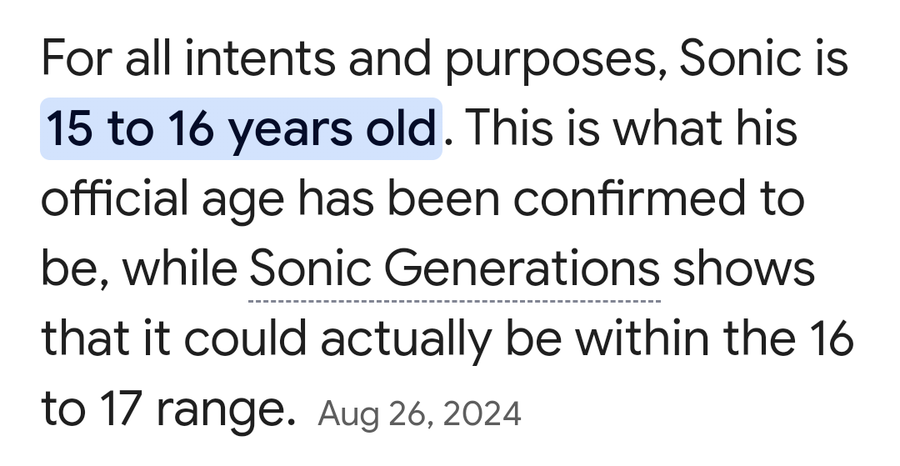900x466 pixels.
Task: Click the word 'age' in third line
Action: point(243,202)
